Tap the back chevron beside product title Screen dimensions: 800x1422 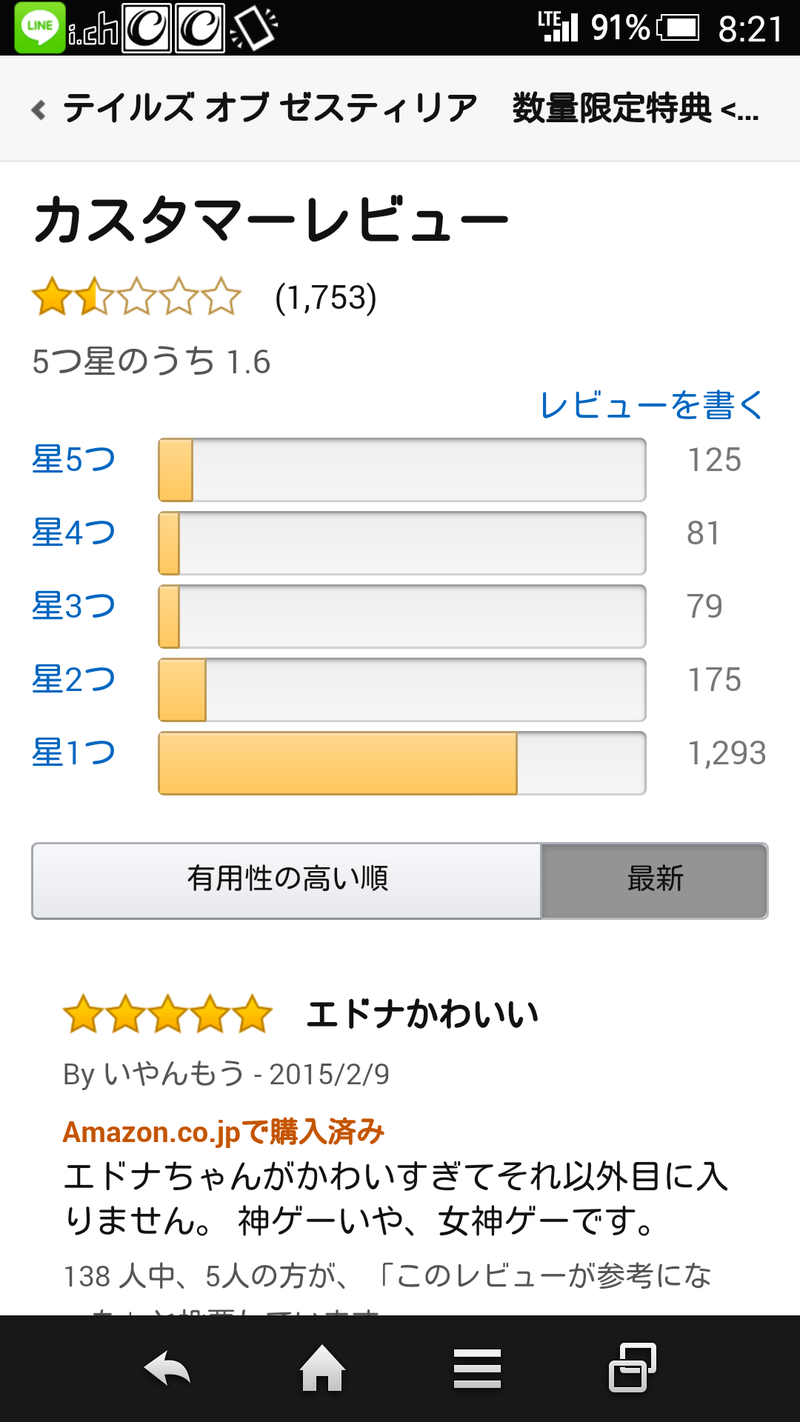point(39,109)
